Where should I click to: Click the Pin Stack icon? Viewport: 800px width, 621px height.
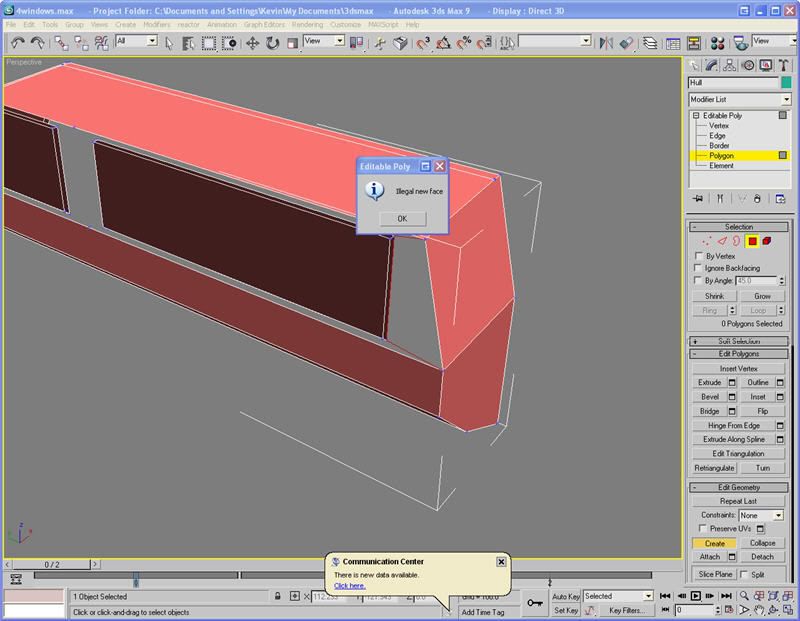pyautogui.click(x=697, y=198)
